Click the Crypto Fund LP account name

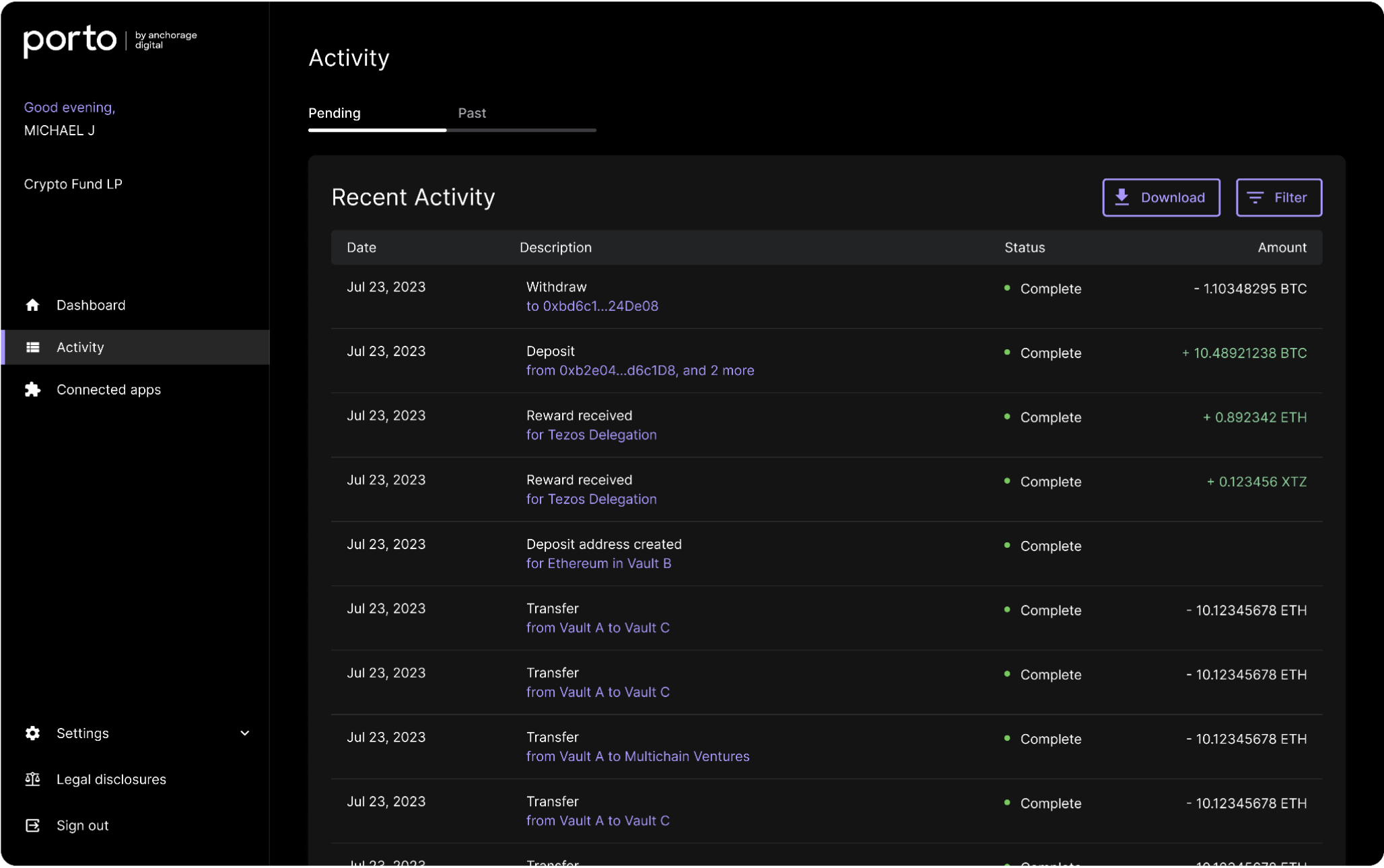[73, 184]
